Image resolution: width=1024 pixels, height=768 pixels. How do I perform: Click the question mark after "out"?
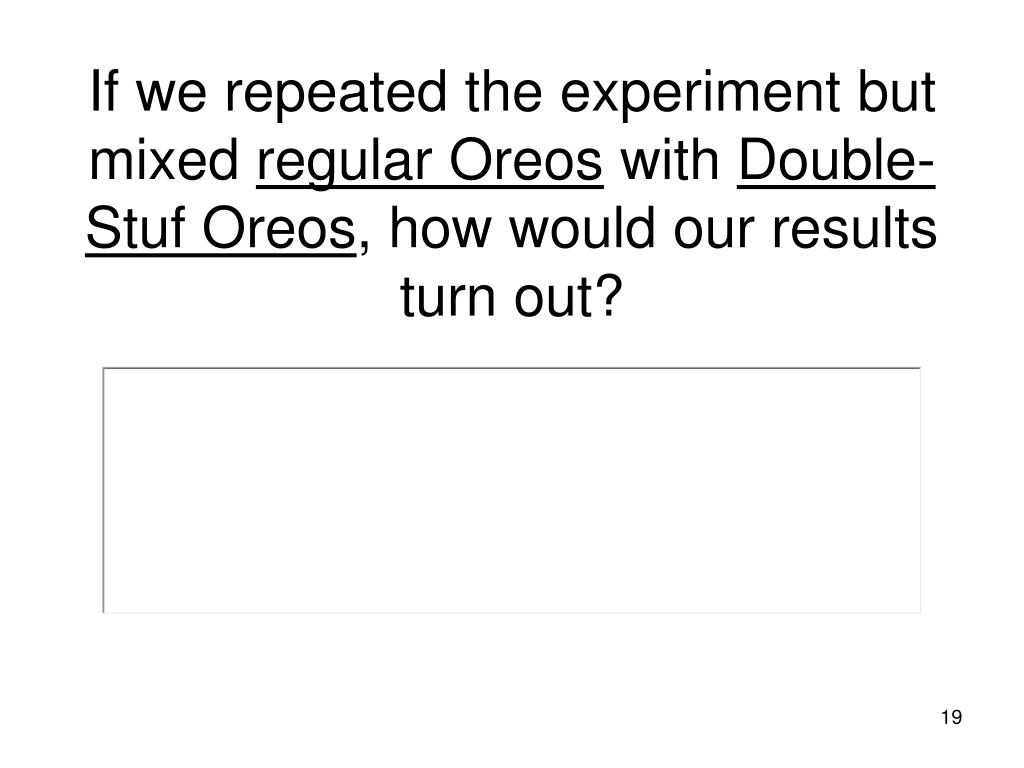(x=608, y=295)
